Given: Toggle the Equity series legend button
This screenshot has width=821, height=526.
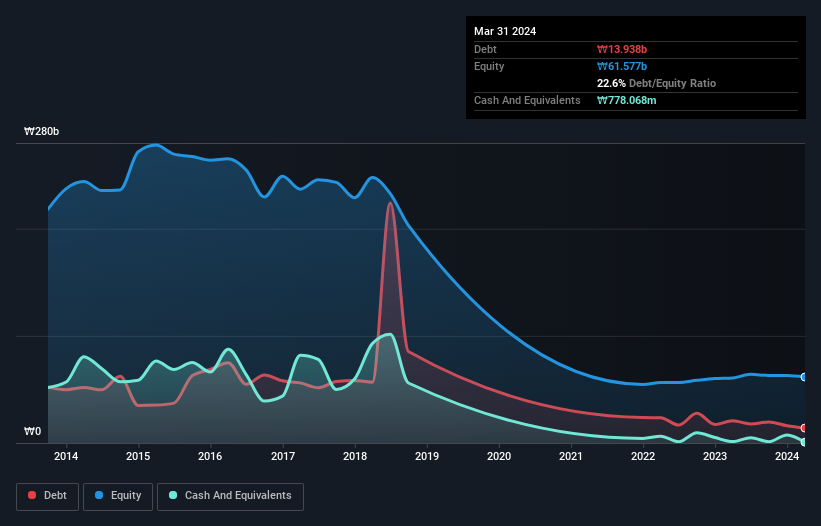Looking at the screenshot, I should click(x=118, y=496).
